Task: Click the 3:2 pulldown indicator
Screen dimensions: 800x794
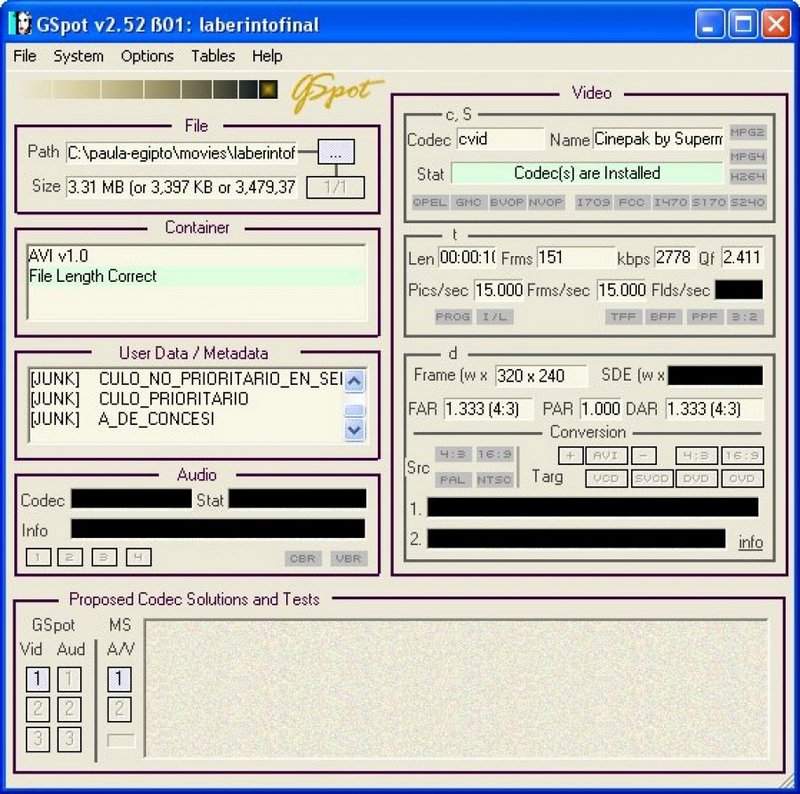Action: pos(745,317)
